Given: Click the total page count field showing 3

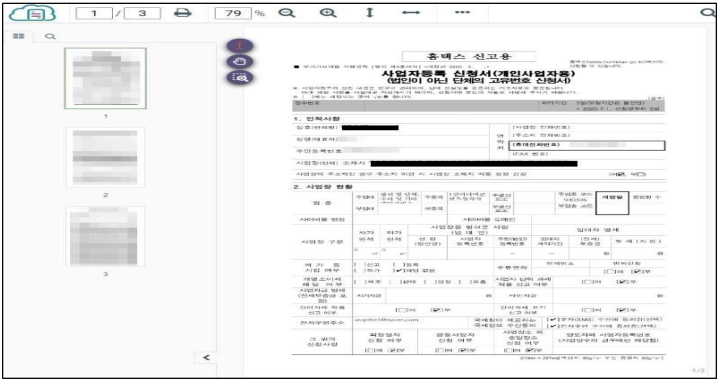Looking at the screenshot, I should coord(143,13).
